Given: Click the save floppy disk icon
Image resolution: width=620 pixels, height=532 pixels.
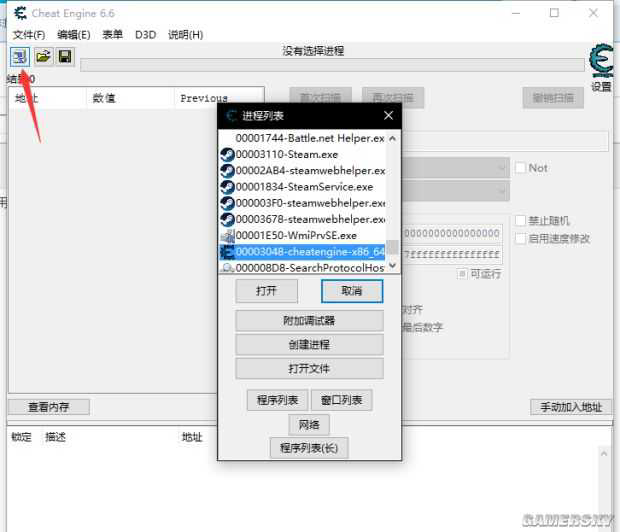Looking at the screenshot, I should 64,57.
